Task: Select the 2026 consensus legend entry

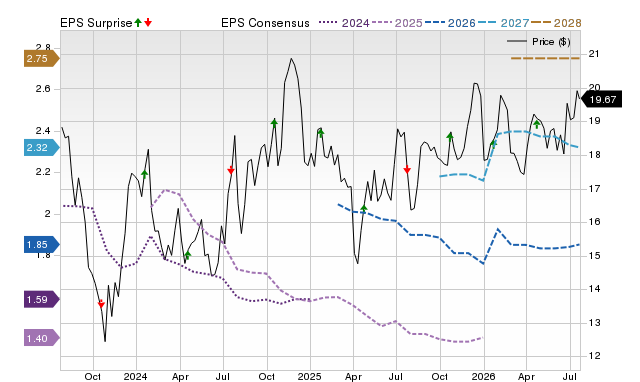Action: [450, 23]
